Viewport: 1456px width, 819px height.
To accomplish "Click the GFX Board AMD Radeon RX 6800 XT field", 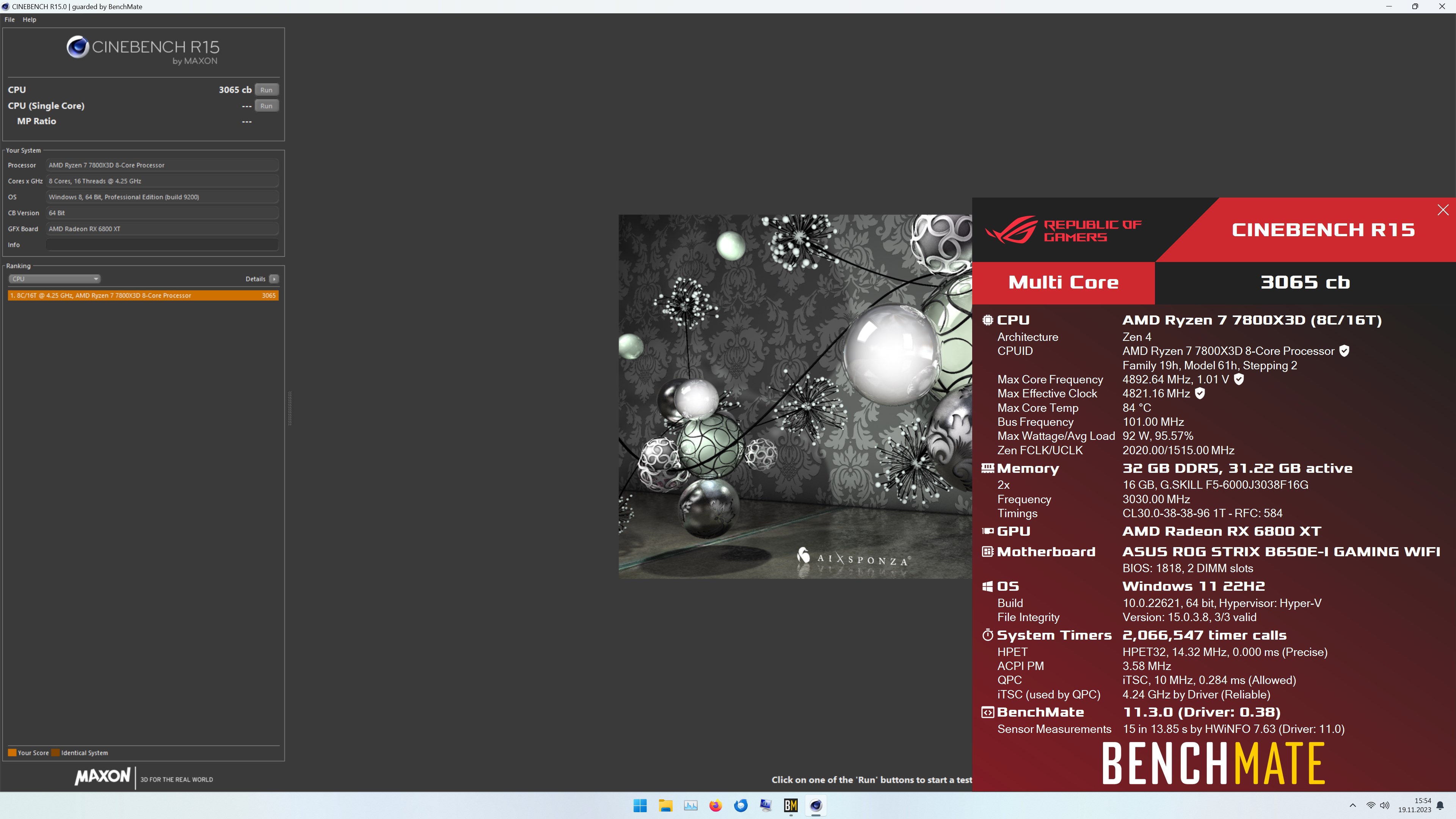I will coord(162,228).
